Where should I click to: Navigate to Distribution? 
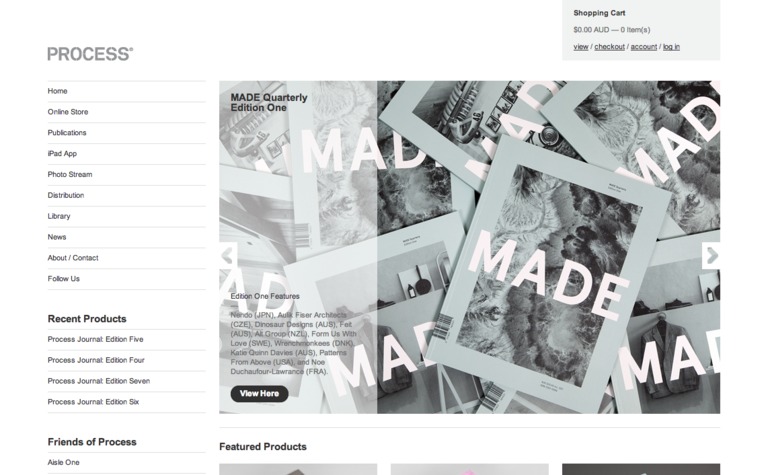point(66,195)
